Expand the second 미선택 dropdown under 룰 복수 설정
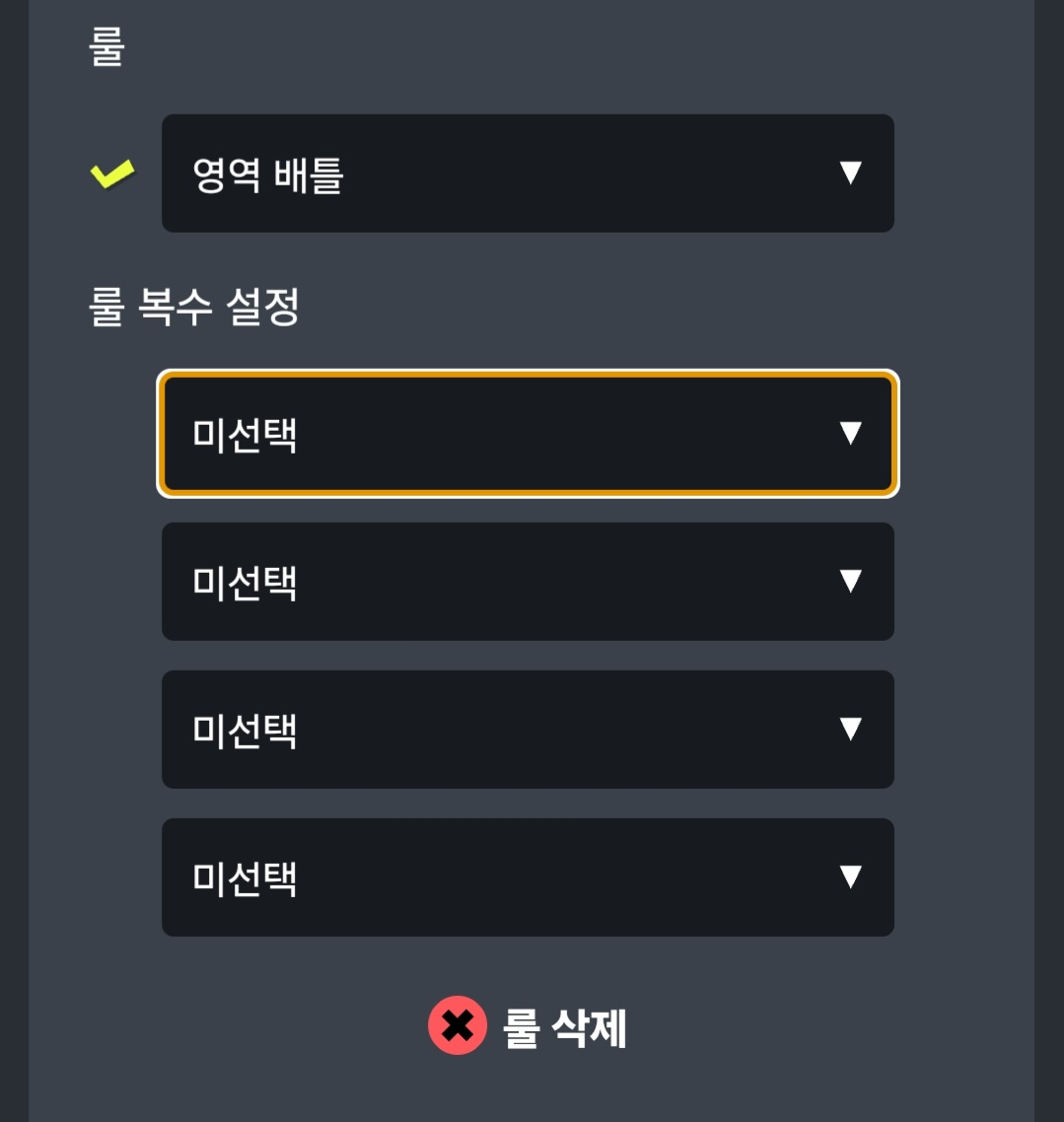The height and width of the screenshot is (1122, 1064). click(528, 582)
